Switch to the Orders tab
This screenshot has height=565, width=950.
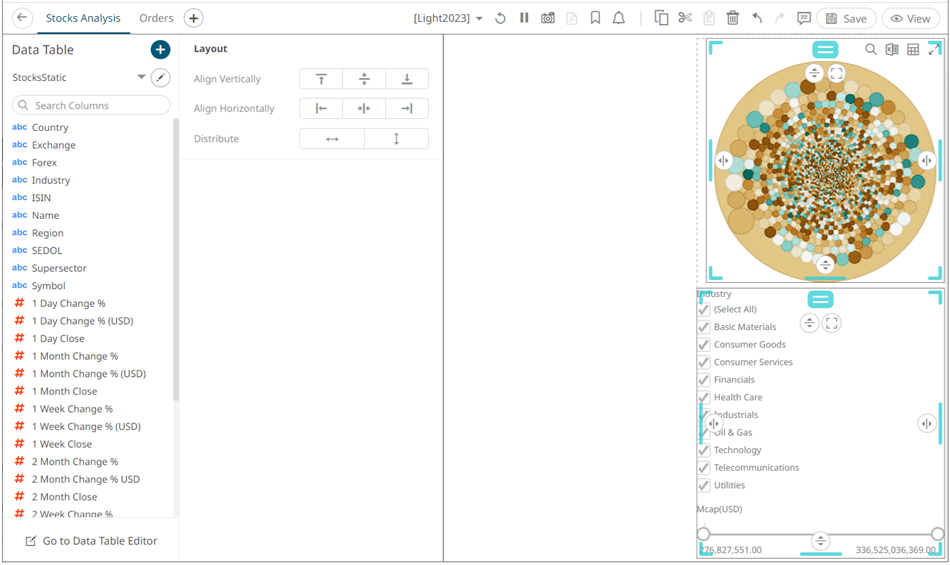156,18
